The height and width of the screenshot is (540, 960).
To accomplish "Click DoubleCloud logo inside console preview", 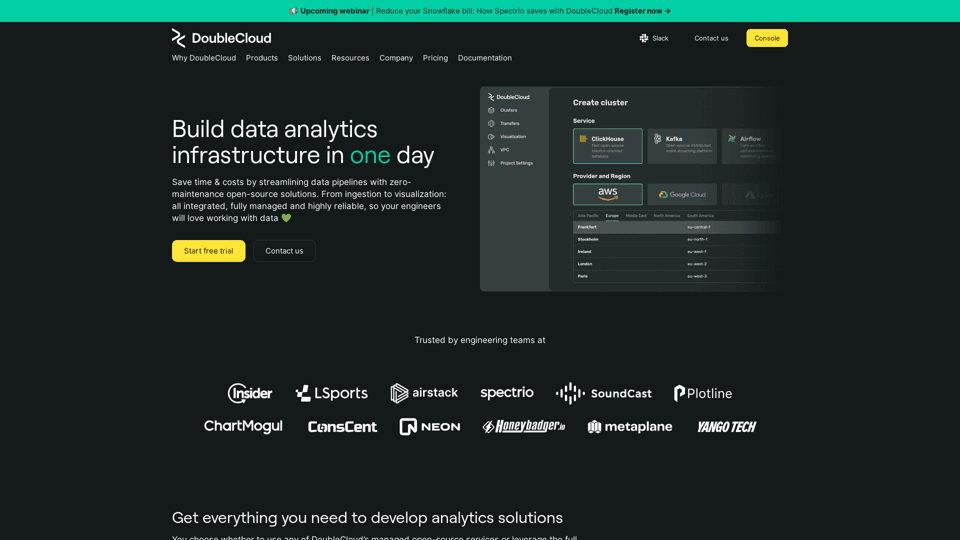I will tap(509, 97).
